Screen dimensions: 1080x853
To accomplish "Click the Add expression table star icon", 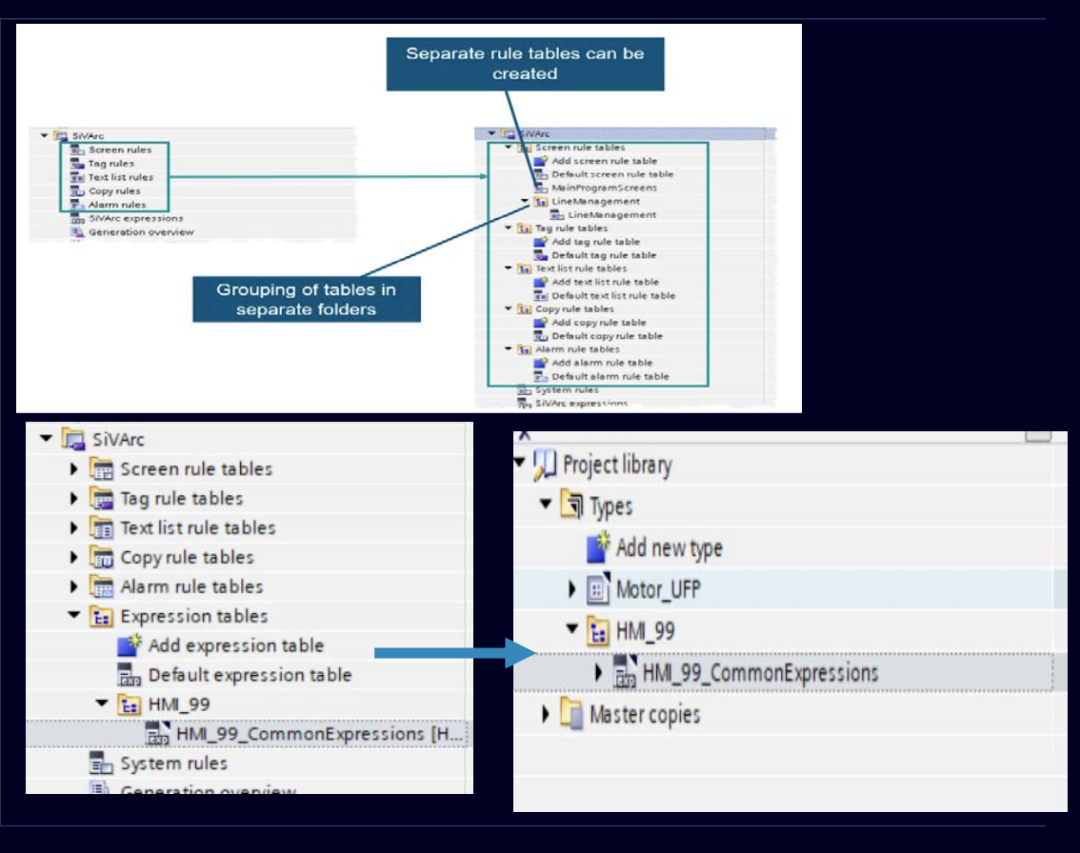I will [130, 645].
